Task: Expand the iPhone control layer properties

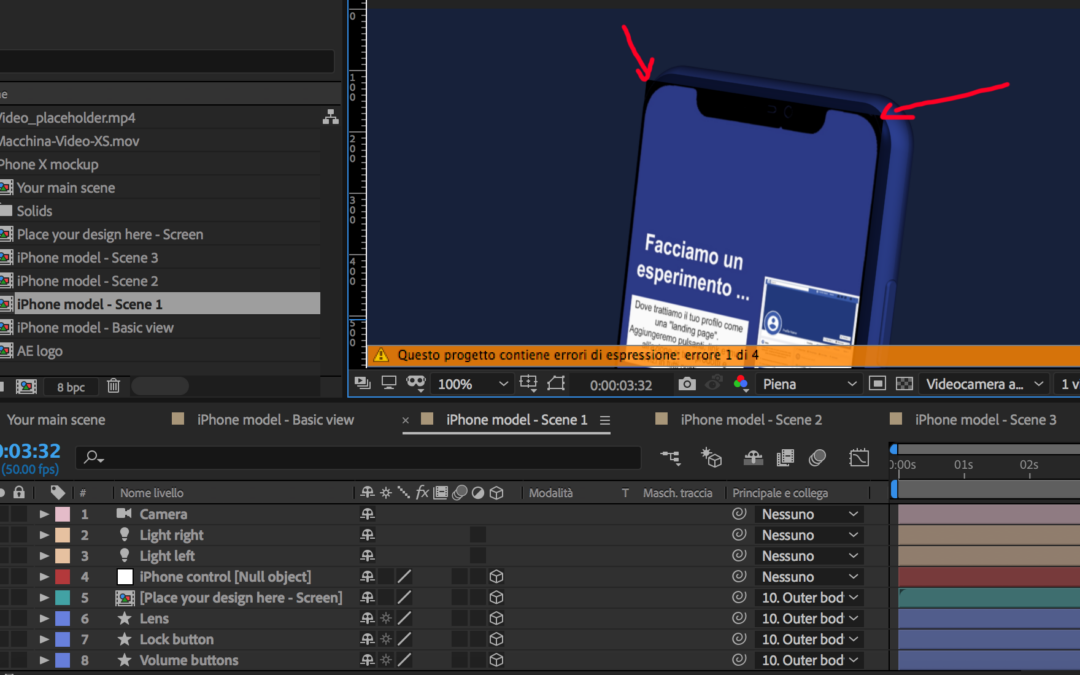Action: point(44,577)
